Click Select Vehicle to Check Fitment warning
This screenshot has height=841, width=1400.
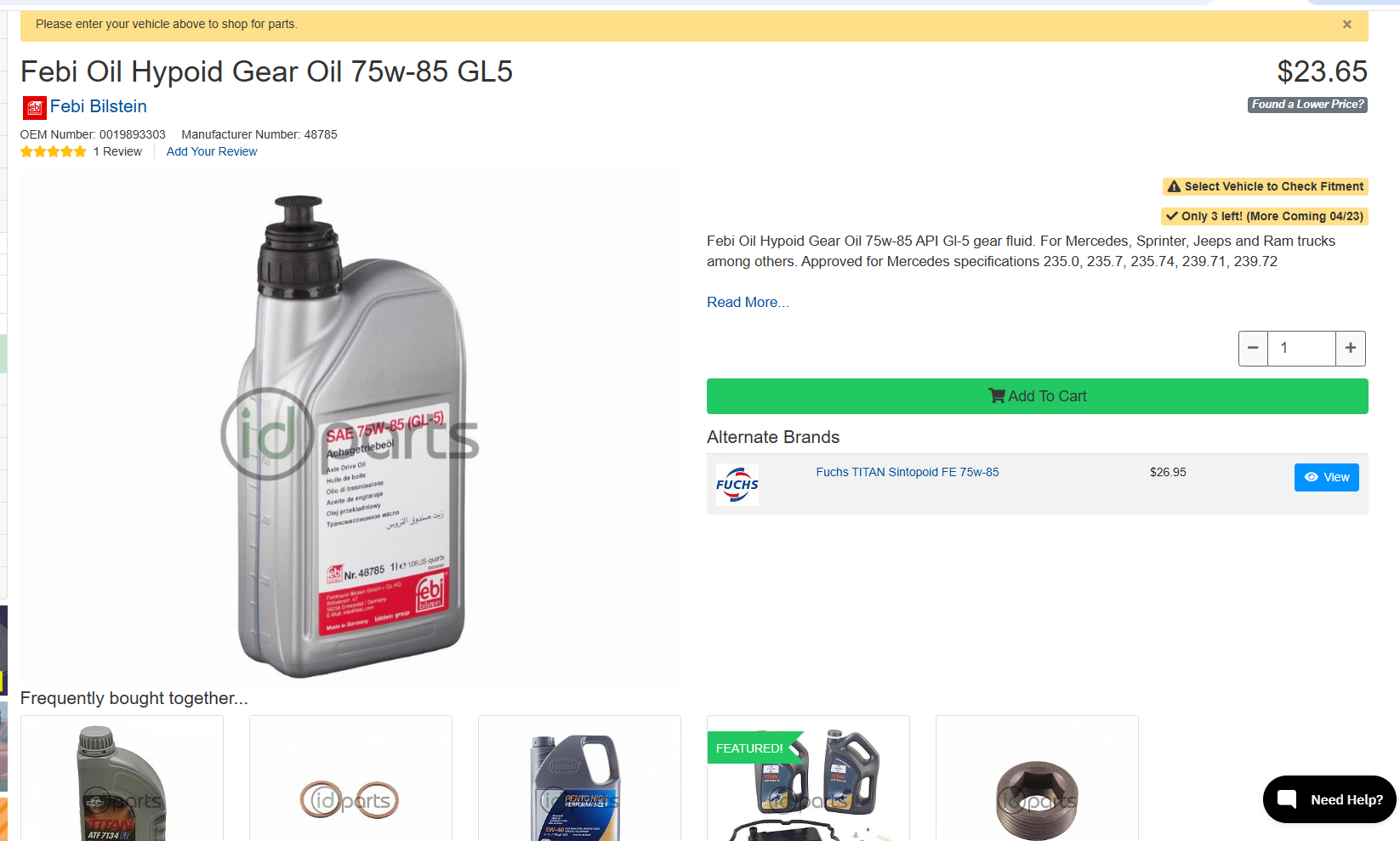click(x=1266, y=186)
